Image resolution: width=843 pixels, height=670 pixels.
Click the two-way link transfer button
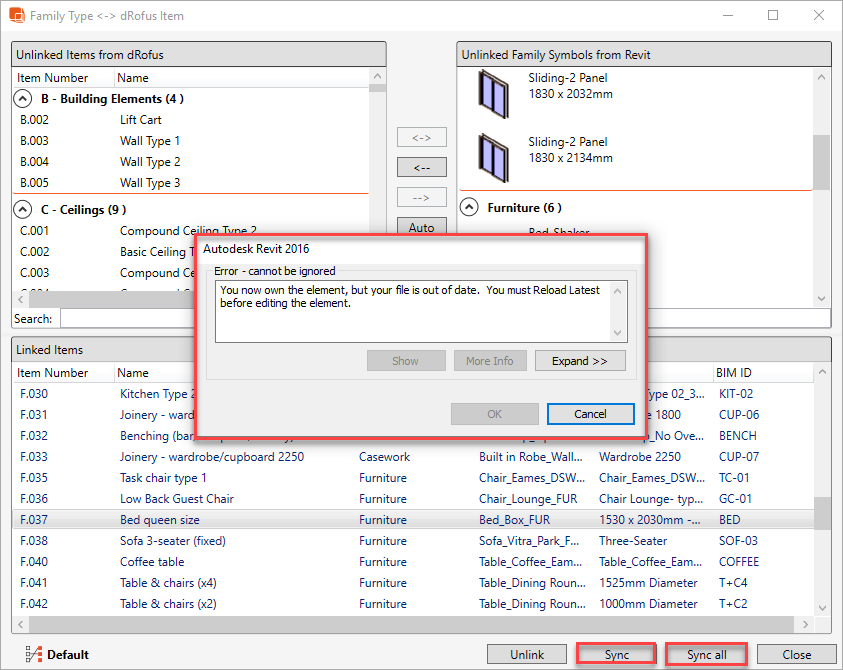click(x=421, y=137)
